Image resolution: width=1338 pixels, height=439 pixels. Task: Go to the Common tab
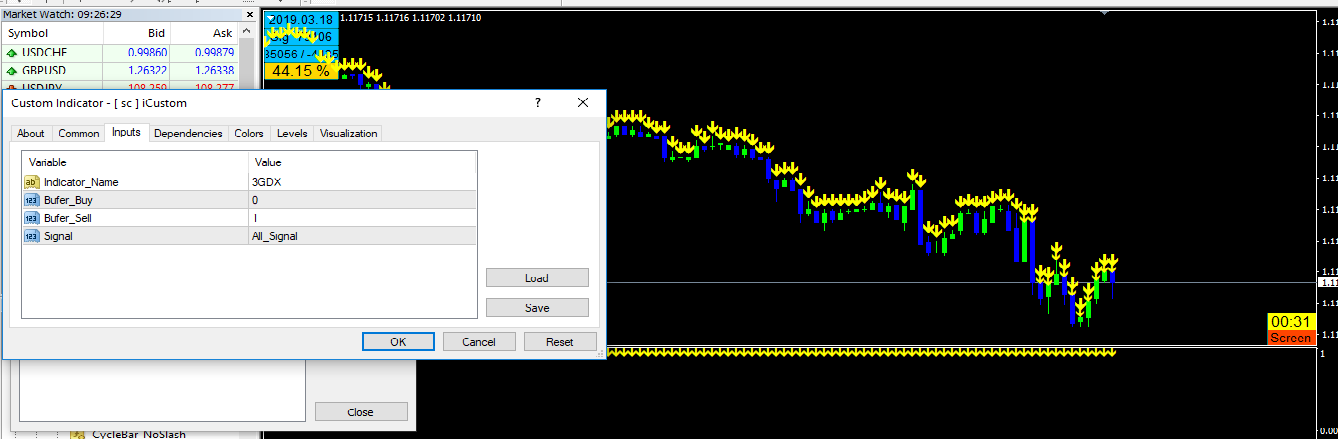(x=79, y=133)
